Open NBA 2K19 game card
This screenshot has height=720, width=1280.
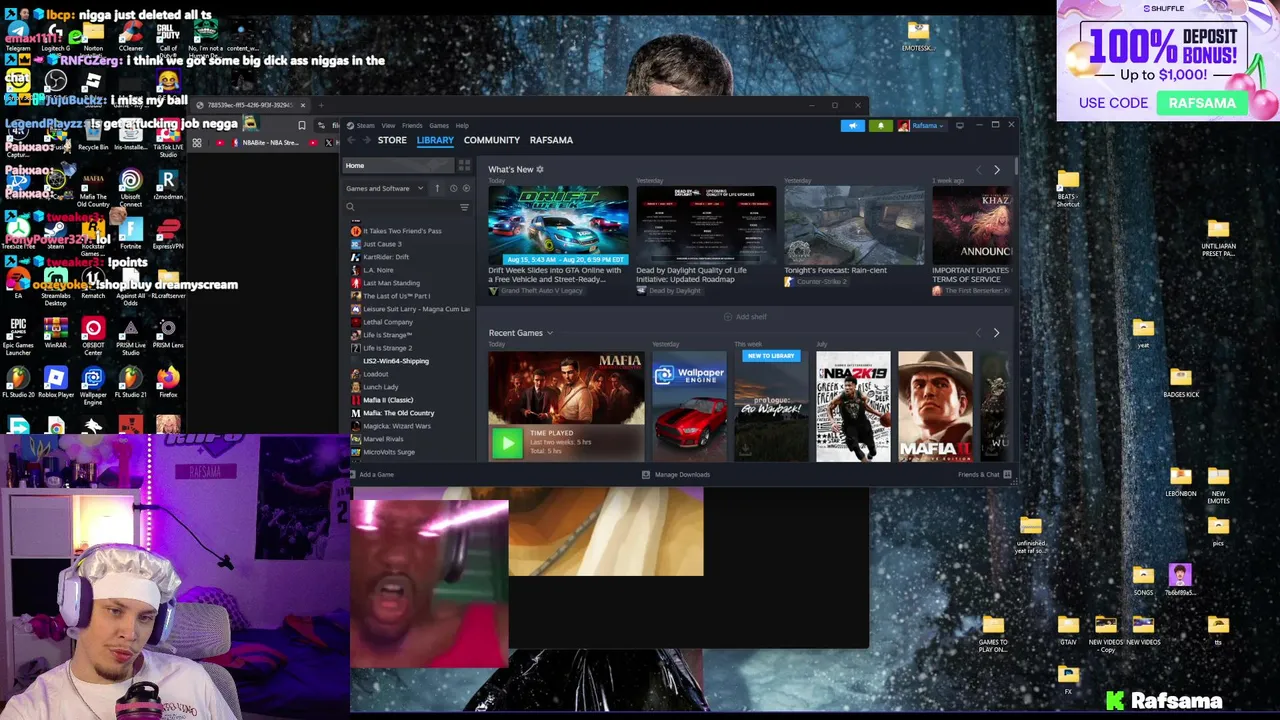pos(853,406)
